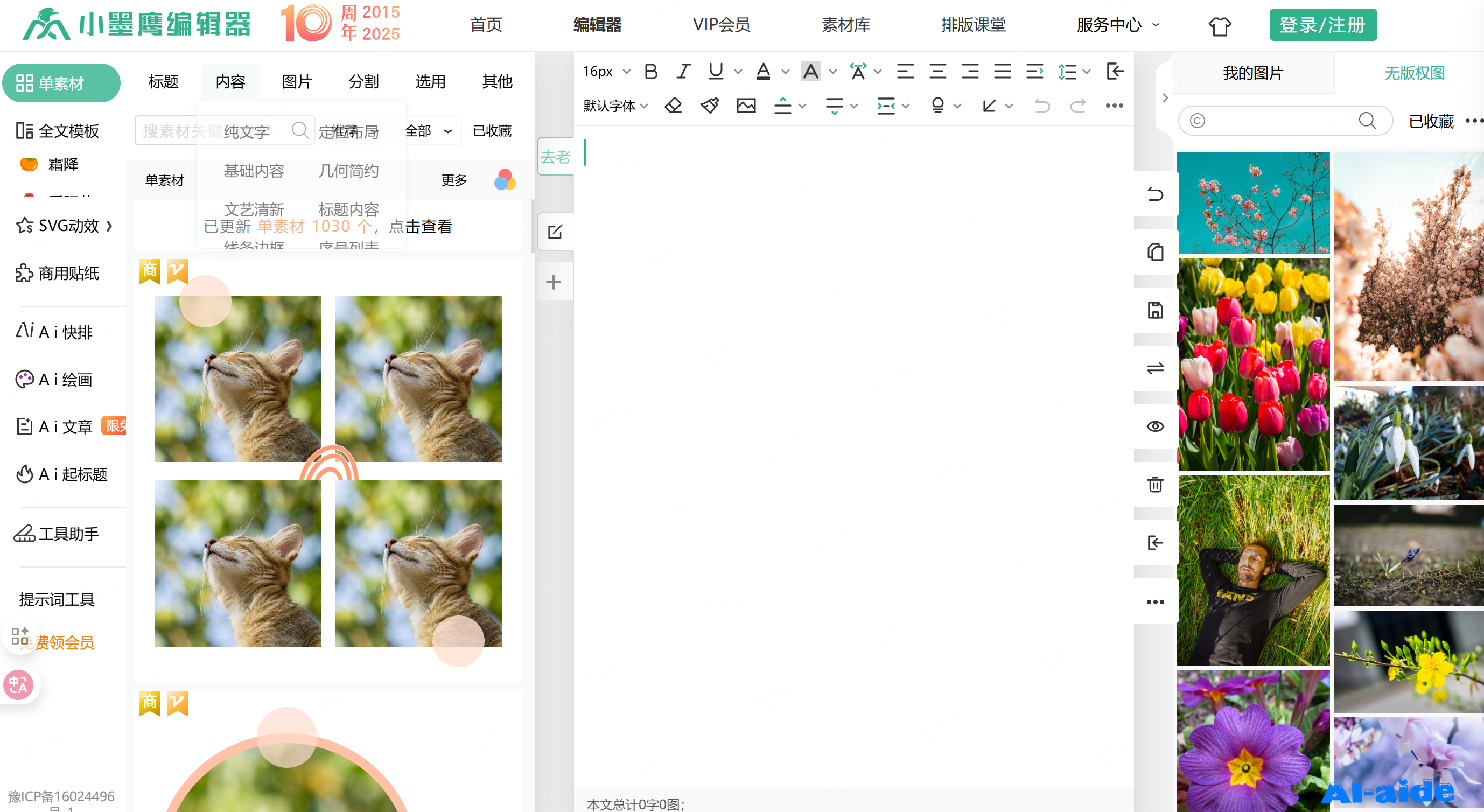Click the 单素材 green button
Viewport: 1484px width, 812px height.
coord(61,83)
